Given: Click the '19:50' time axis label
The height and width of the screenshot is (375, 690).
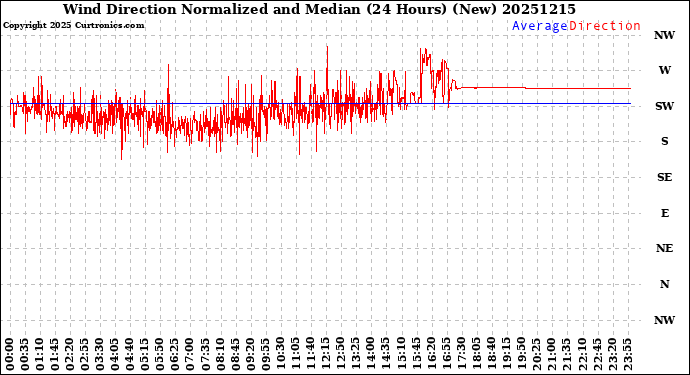Looking at the screenshot, I should coord(521,355).
